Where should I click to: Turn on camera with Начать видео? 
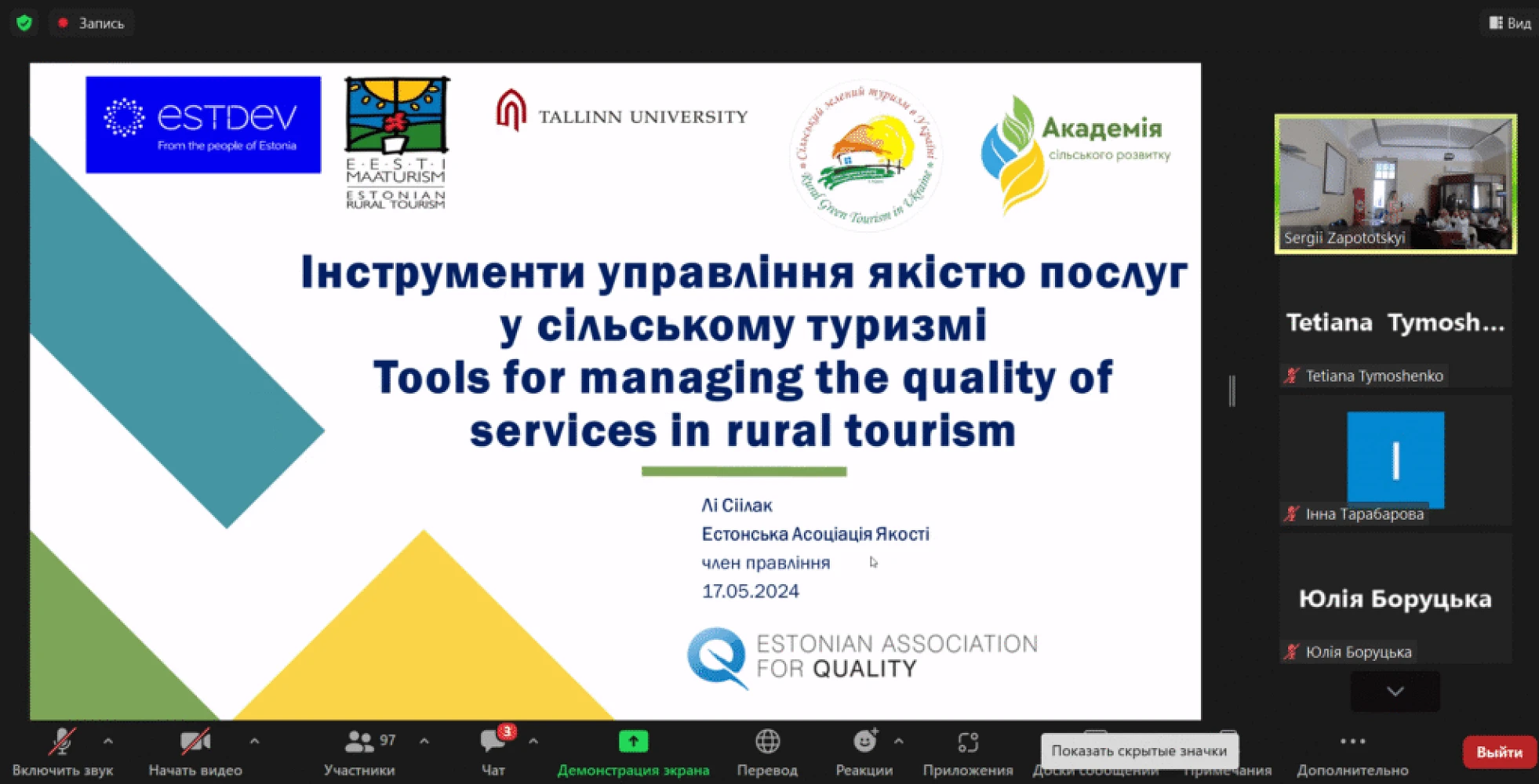click(x=195, y=752)
